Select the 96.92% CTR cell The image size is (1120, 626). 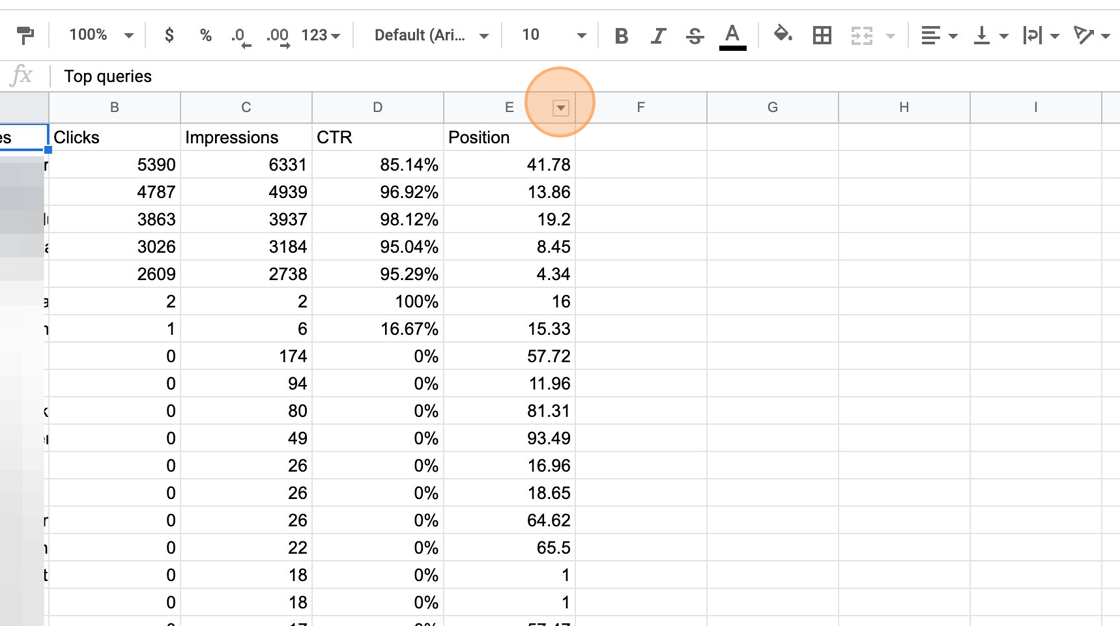377,192
